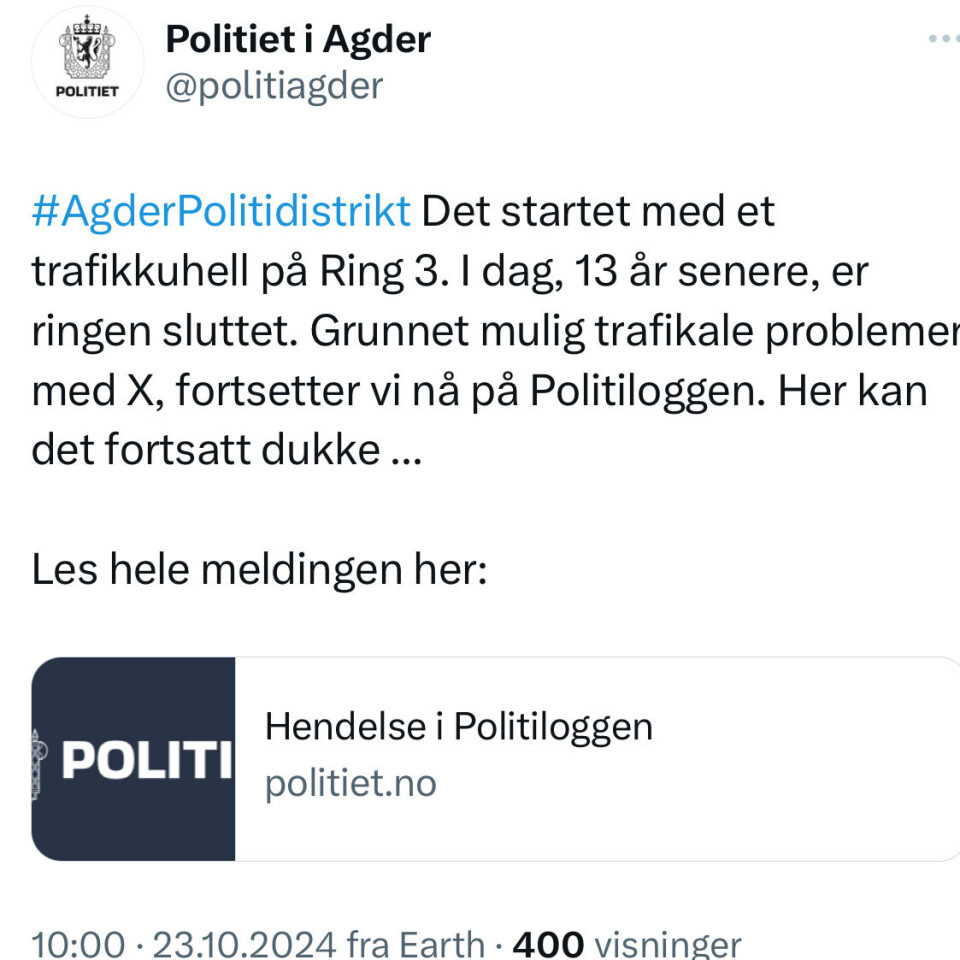This screenshot has height=960, width=960.
Task: Click the 23.10.2024 post date
Action: pos(244,943)
